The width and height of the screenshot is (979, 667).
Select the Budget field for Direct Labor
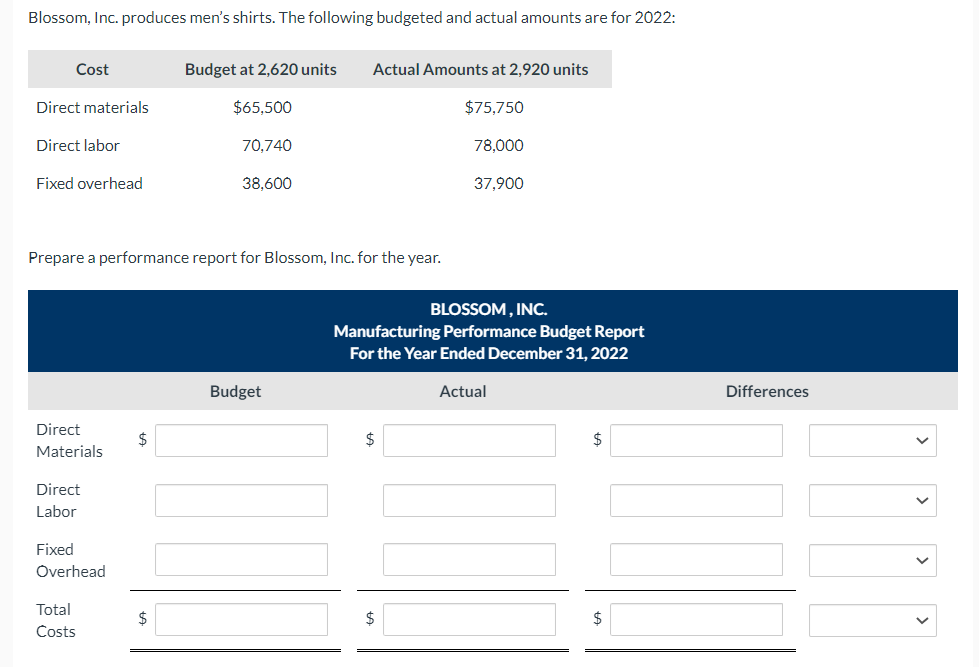240,500
